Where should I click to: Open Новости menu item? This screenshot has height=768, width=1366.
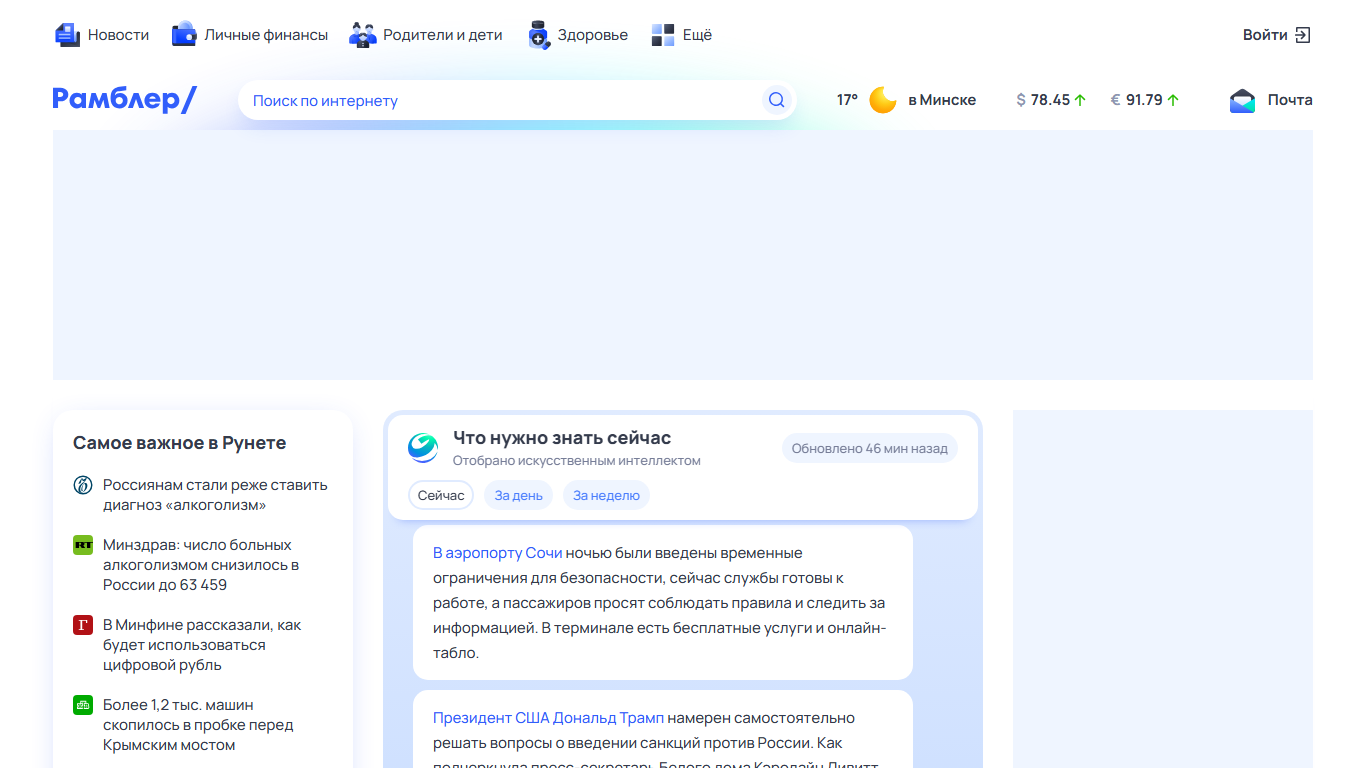pyautogui.click(x=101, y=35)
